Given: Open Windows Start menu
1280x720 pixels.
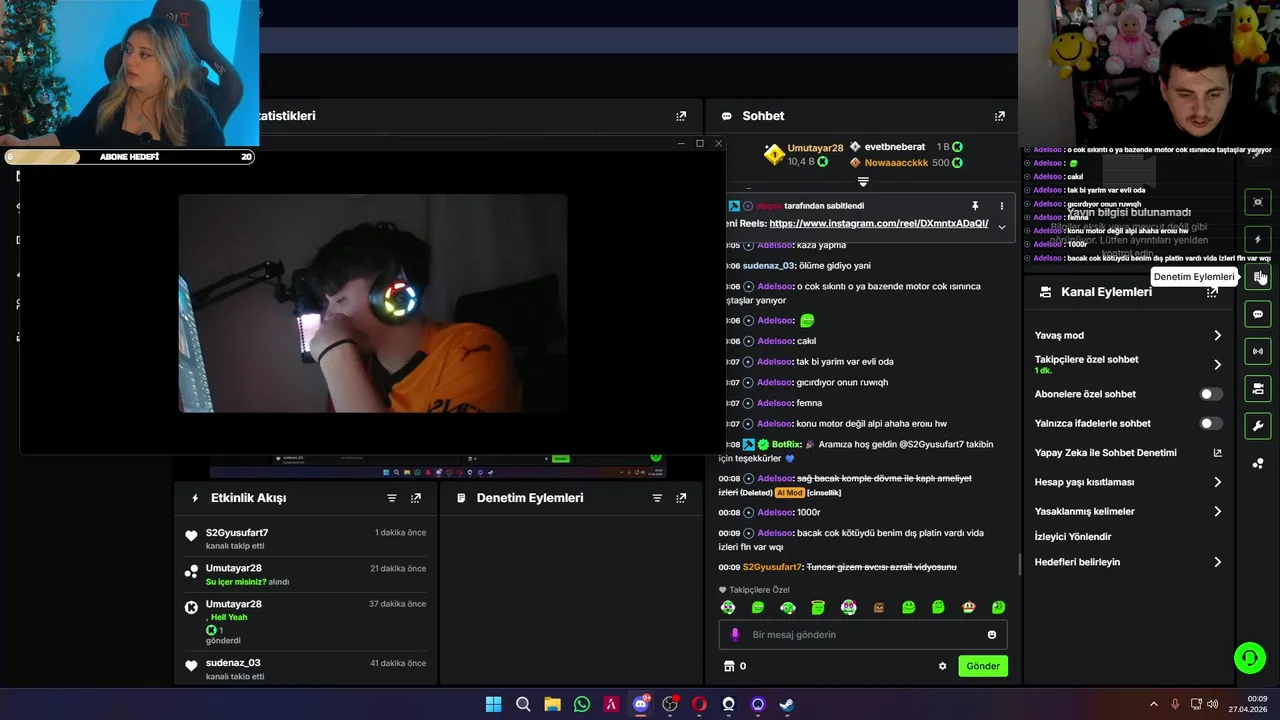Looking at the screenshot, I should click(493, 704).
